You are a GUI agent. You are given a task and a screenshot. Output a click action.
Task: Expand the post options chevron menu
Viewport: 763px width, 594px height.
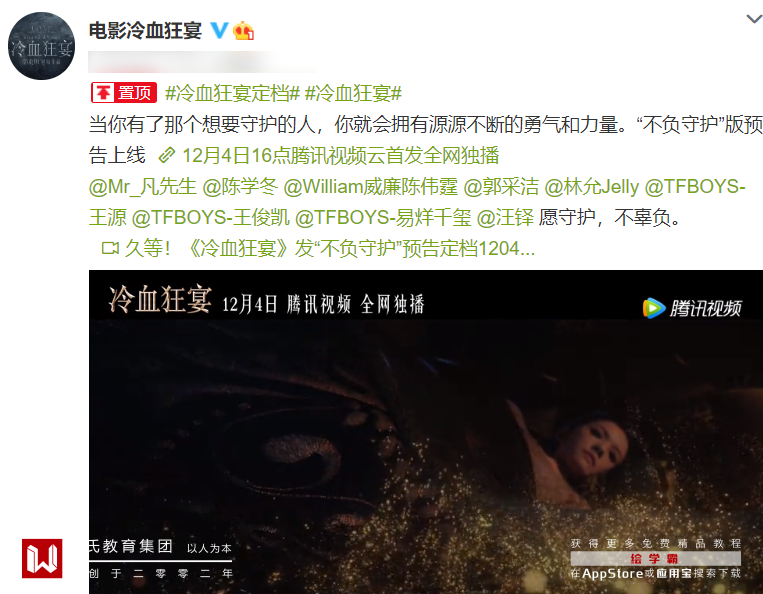(754, 19)
